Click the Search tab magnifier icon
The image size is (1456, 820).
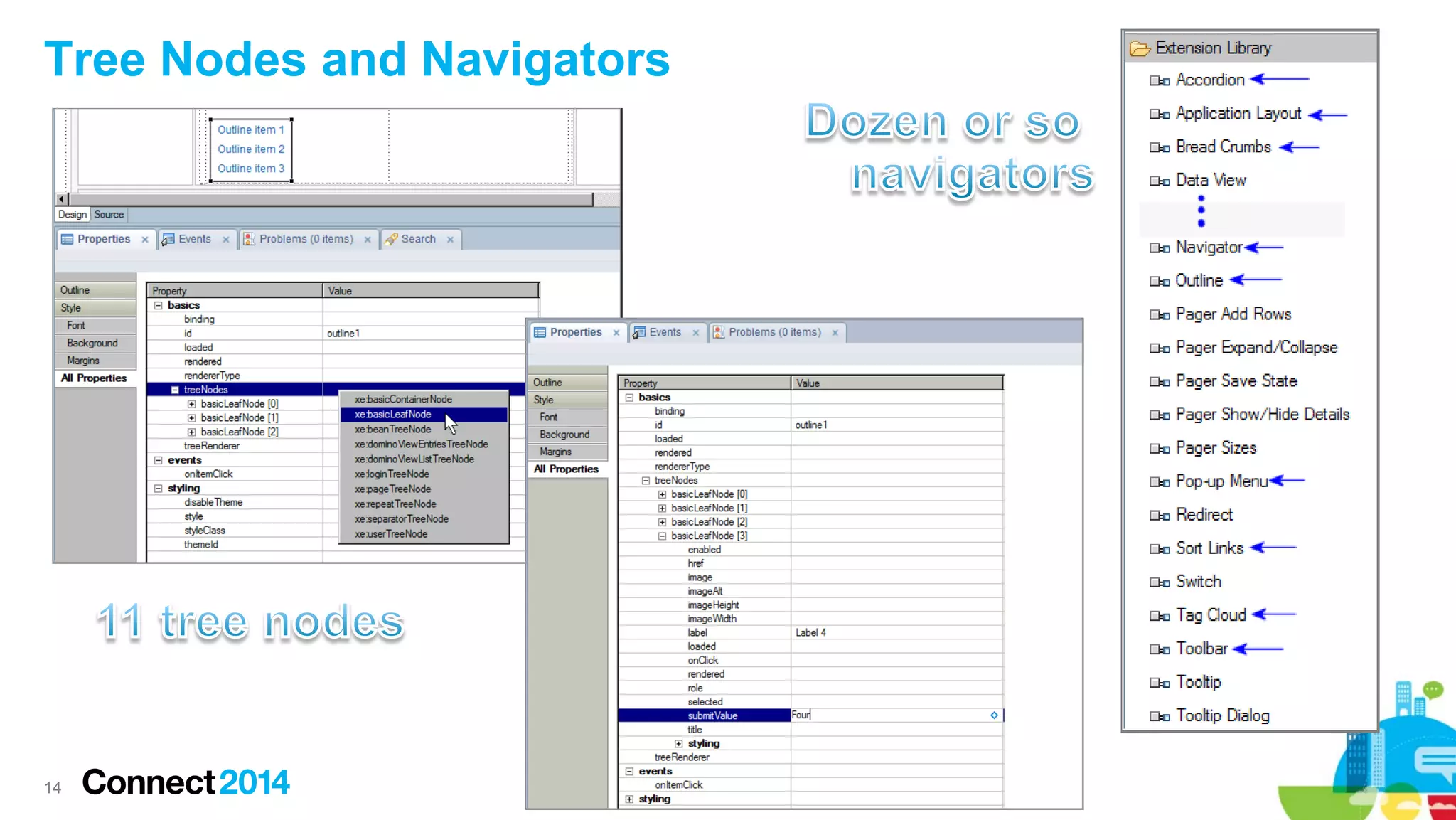pos(391,240)
